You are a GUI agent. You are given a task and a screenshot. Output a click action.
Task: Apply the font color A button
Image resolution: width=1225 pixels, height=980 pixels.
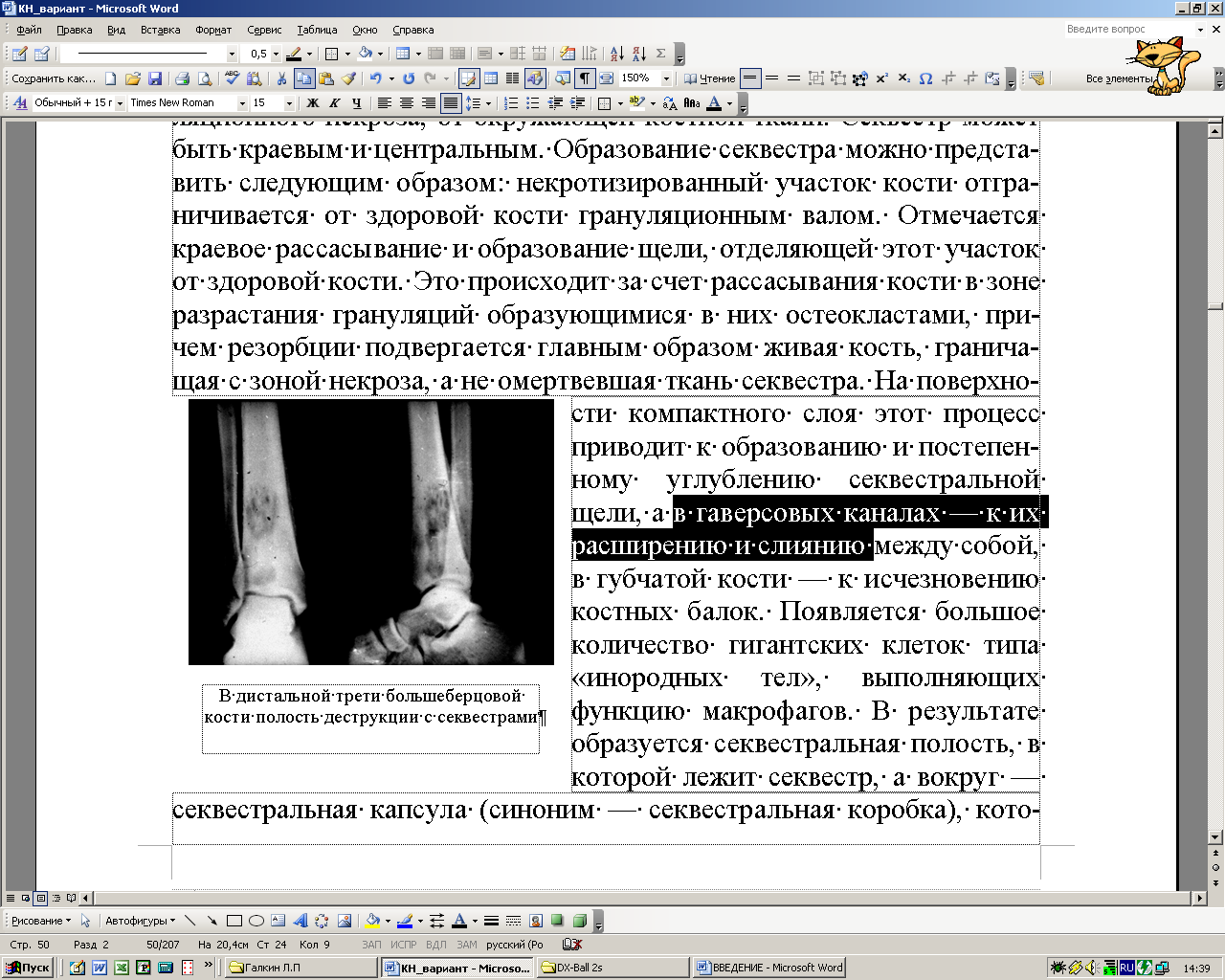point(716,102)
